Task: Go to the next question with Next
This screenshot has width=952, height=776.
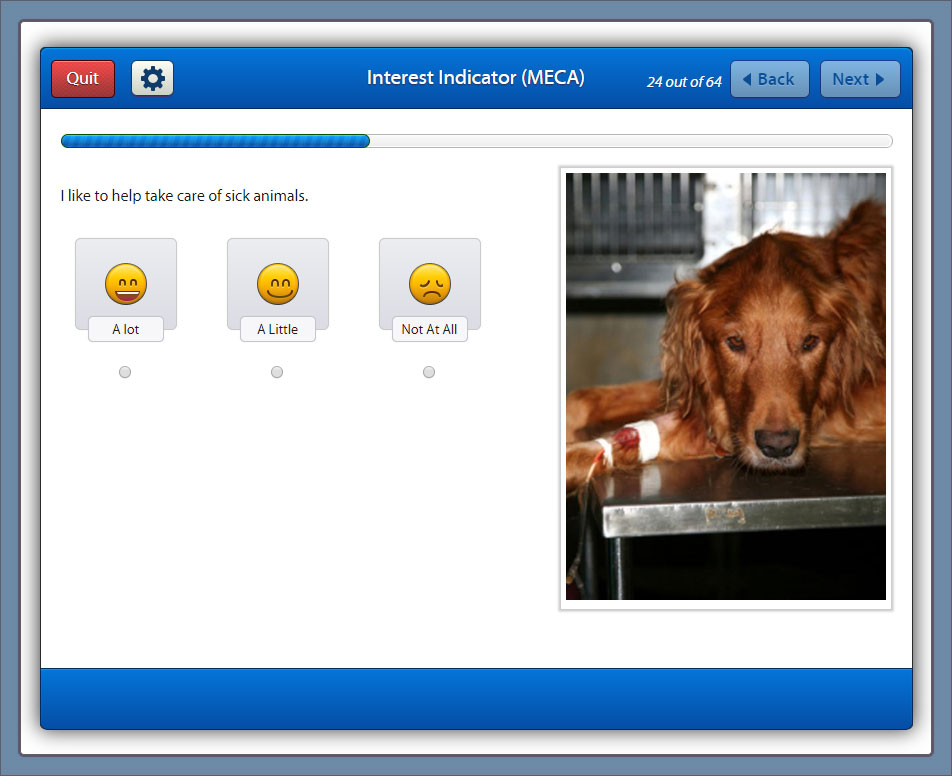Action: [x=859, y=79]
